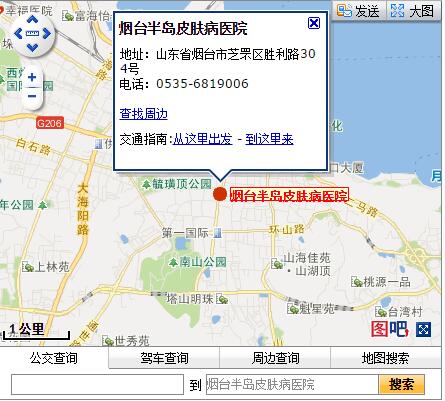Focus the destination field showing 烟台半岛皮肤病医院
Screen dimensions: 445x401
[292, 384]
